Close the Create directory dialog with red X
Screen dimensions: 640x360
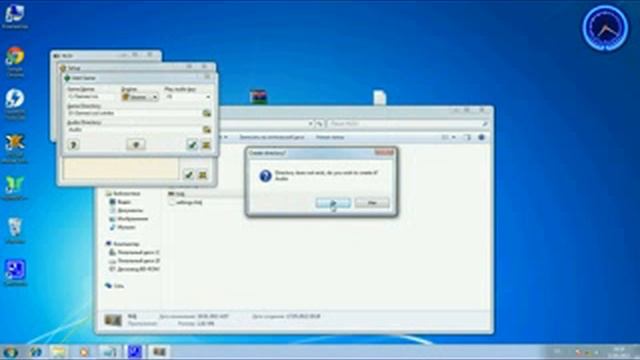(384, 152)
